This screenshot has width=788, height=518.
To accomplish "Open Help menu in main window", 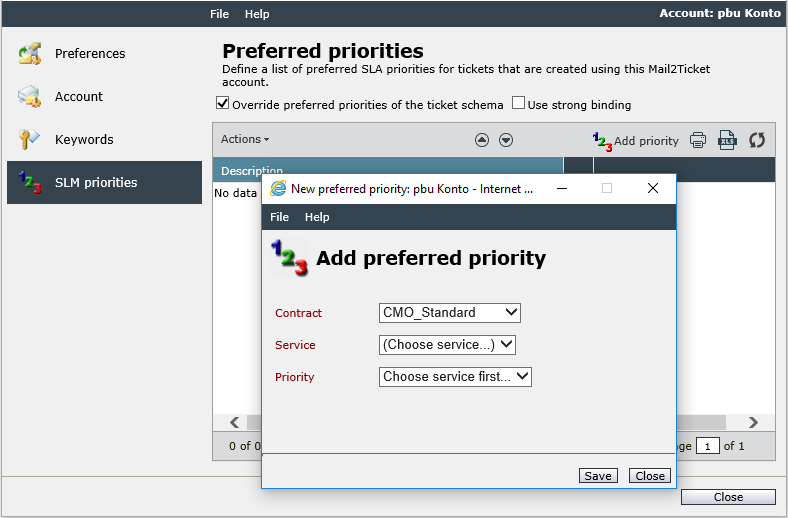I will (257, 14).
